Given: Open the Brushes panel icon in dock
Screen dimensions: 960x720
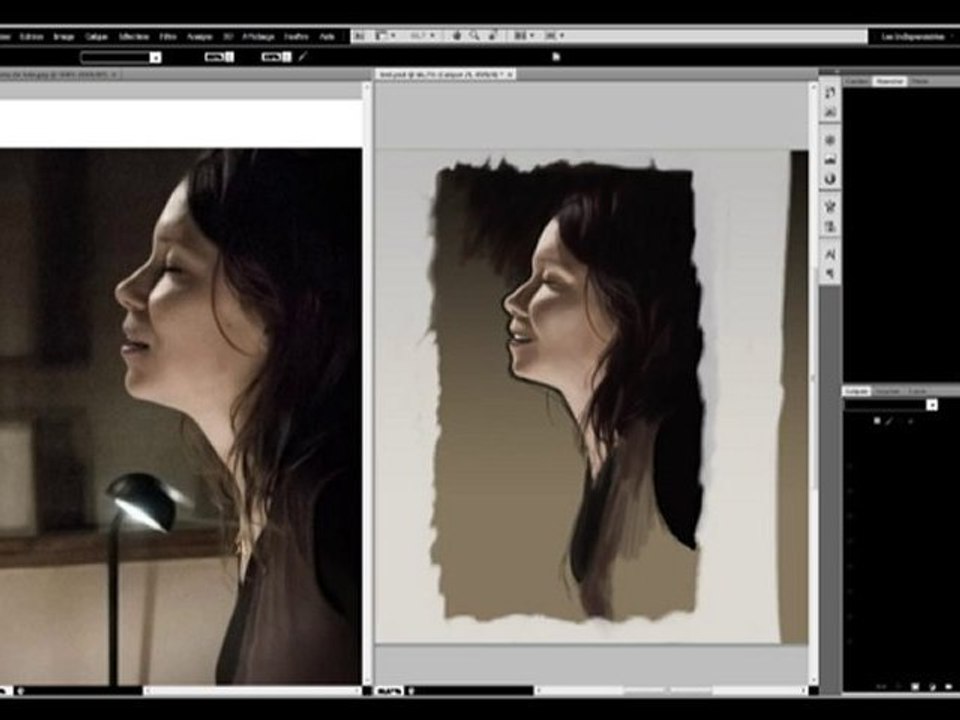Looking at the screenshot, I should click(x=830, y=206).
